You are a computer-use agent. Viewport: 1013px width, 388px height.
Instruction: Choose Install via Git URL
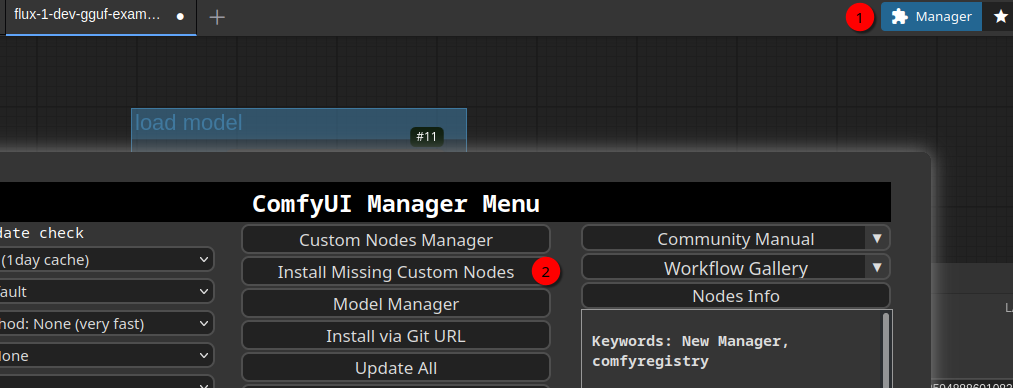pyautogui.click(x=395, y=336)
